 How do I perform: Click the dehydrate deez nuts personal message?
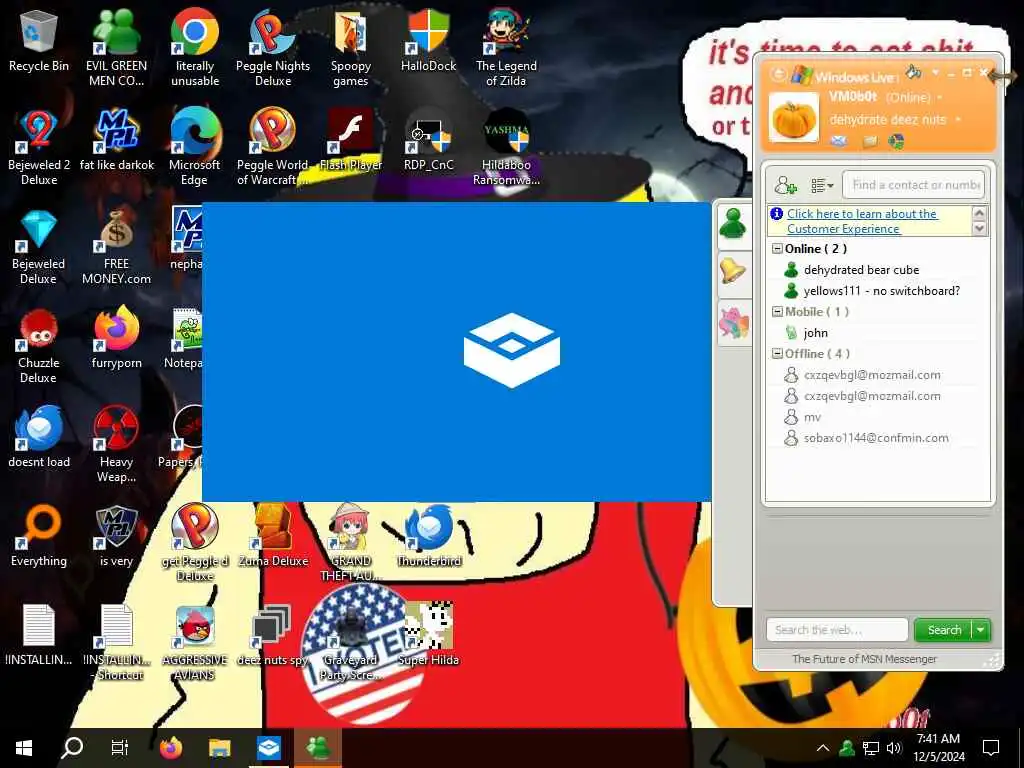tap(888, 120)
